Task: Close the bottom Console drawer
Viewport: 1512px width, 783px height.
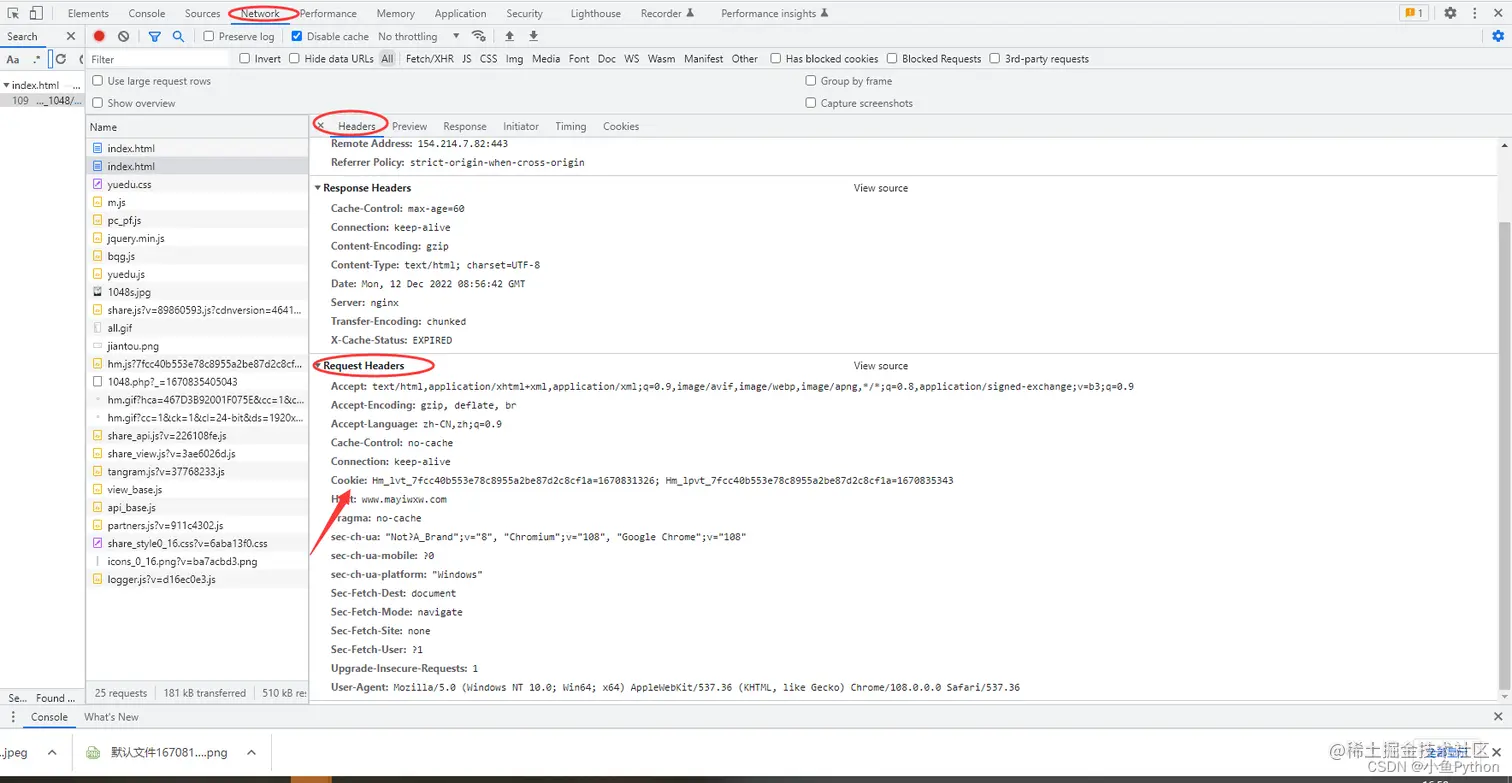Action: 1498,717
